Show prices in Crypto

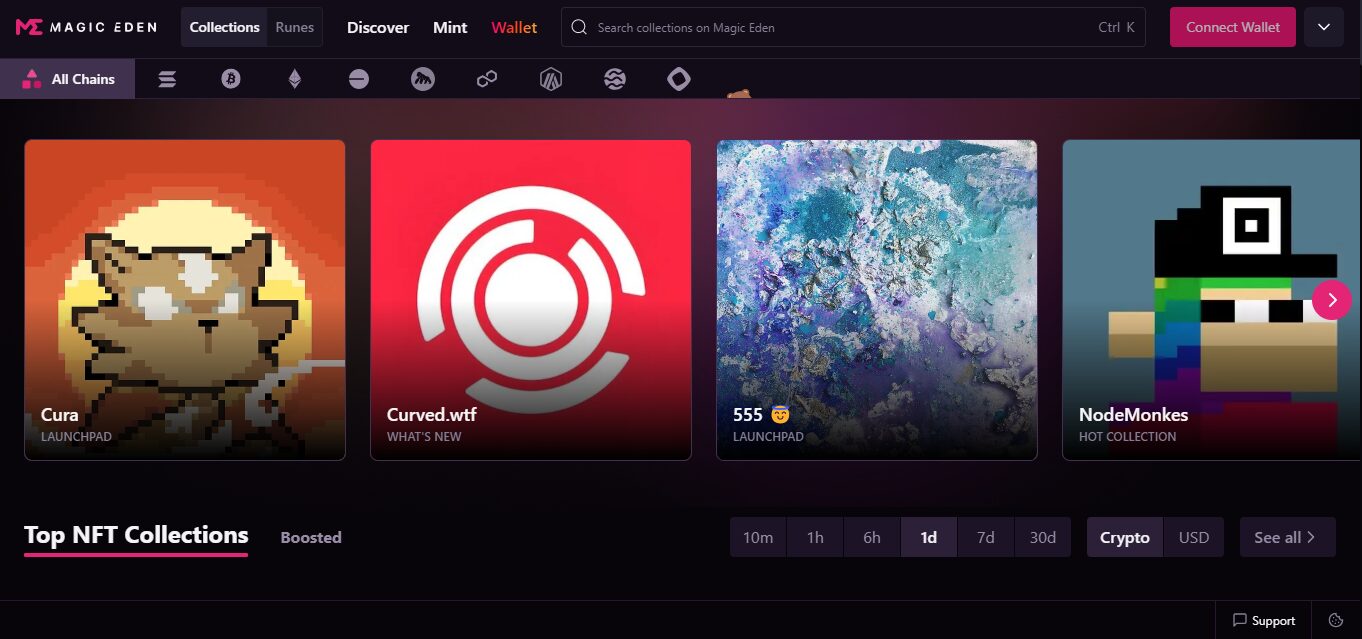click(x=1125, y=537)
